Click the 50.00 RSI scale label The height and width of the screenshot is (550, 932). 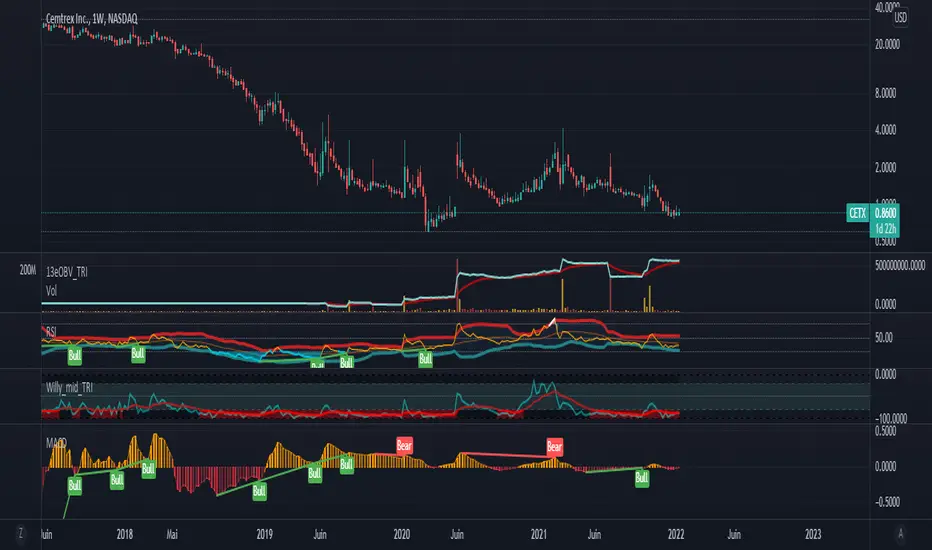pyautogui.click(x=884, y=338)
